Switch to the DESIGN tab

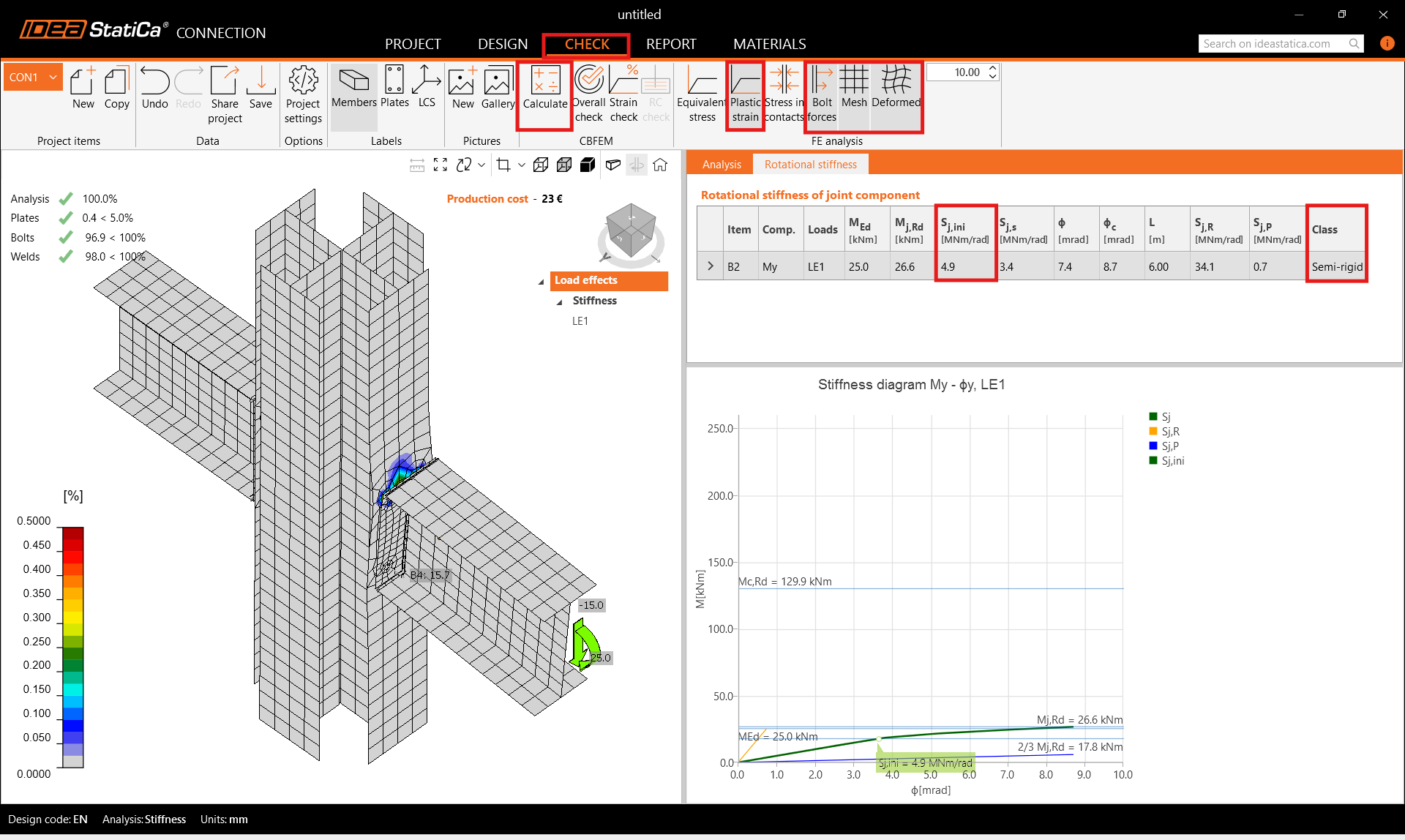pyautogui.click(x=502, y=44)
